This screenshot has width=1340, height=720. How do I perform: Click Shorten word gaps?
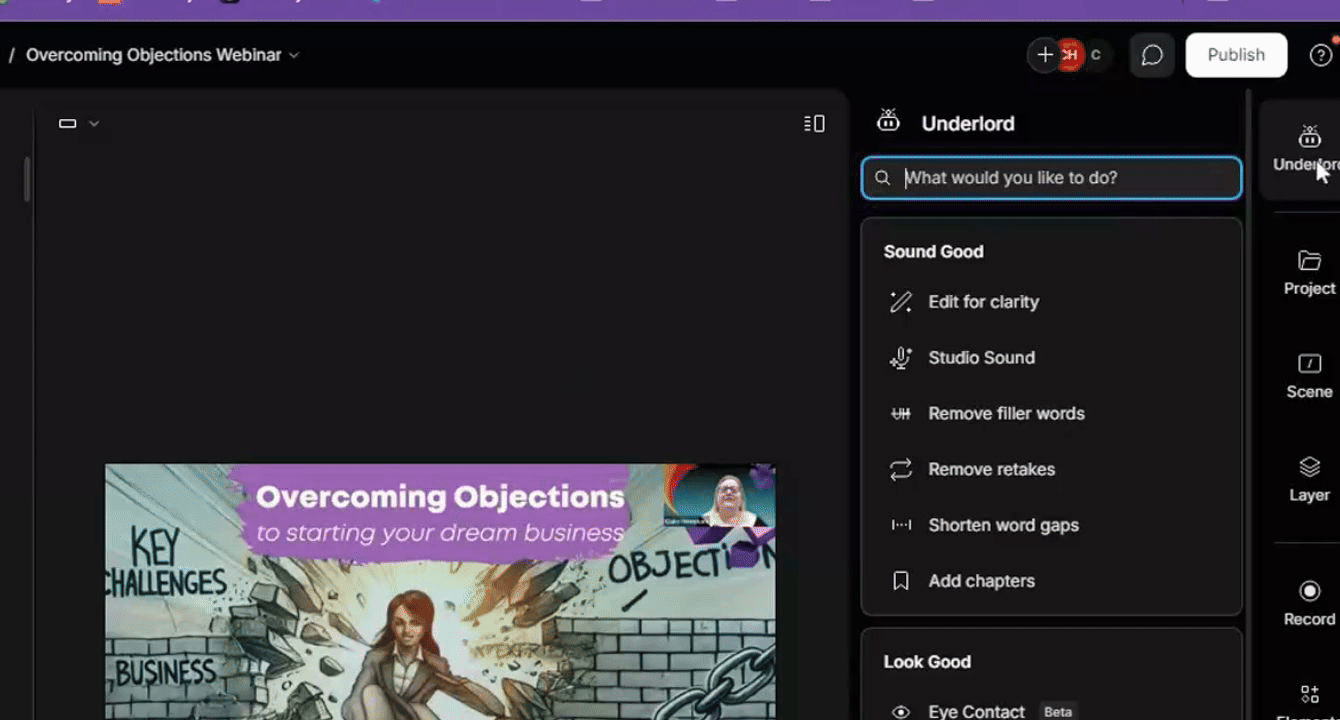pos(1003,525)
